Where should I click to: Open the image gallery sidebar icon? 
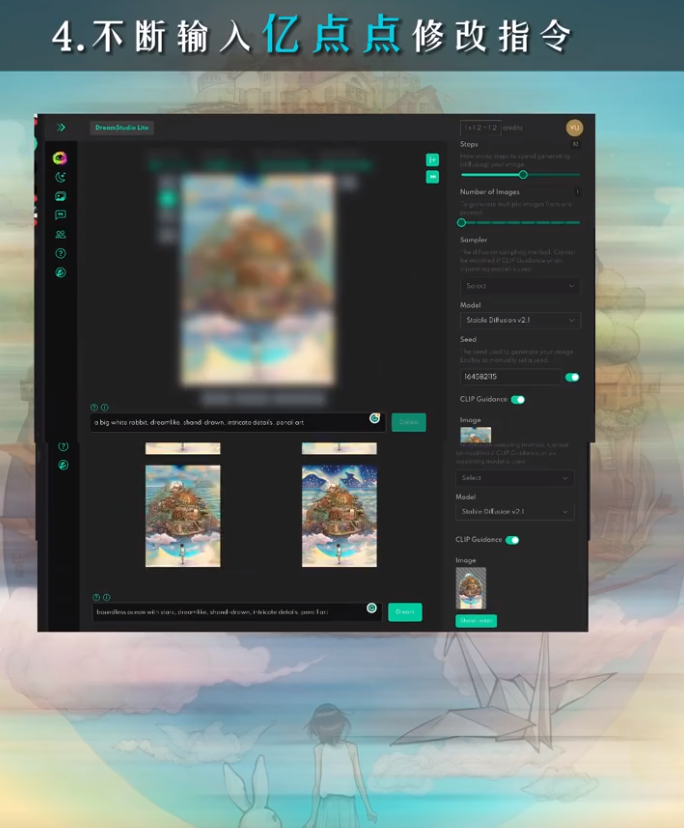pyautogui.click(x=60, y=196)
